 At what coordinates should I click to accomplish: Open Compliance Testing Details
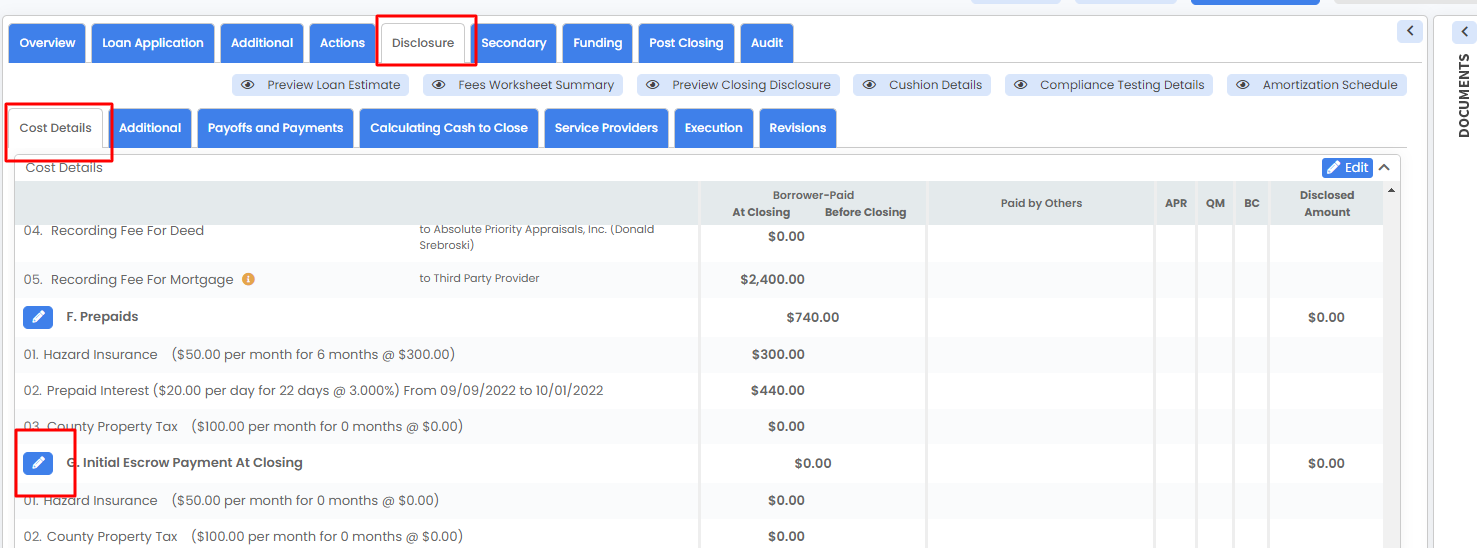coord(1109,85)
